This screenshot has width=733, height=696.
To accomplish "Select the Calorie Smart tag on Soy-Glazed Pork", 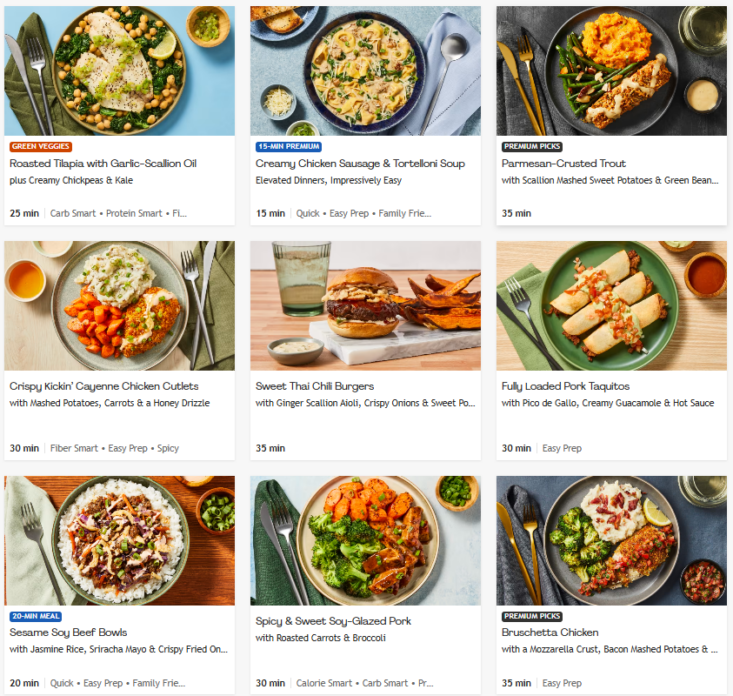I will (x=324, y=683).
